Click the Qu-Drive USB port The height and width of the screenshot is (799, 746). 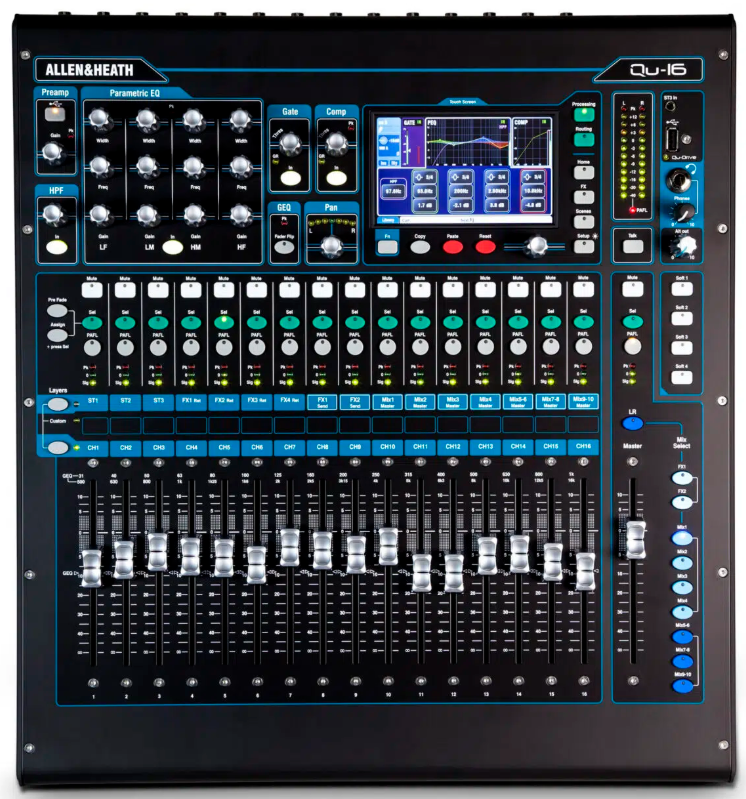pyautogui.click(x=672, y=140)
